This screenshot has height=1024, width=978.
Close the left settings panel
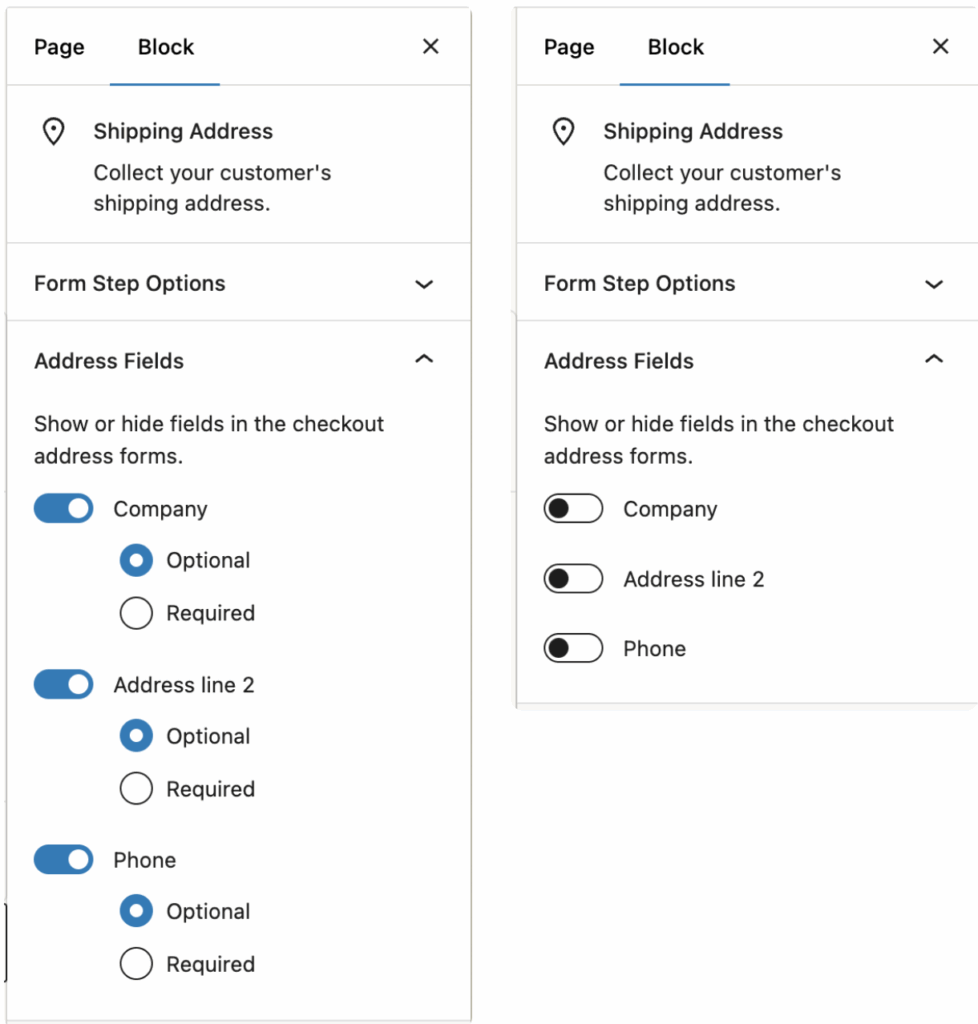431,47
